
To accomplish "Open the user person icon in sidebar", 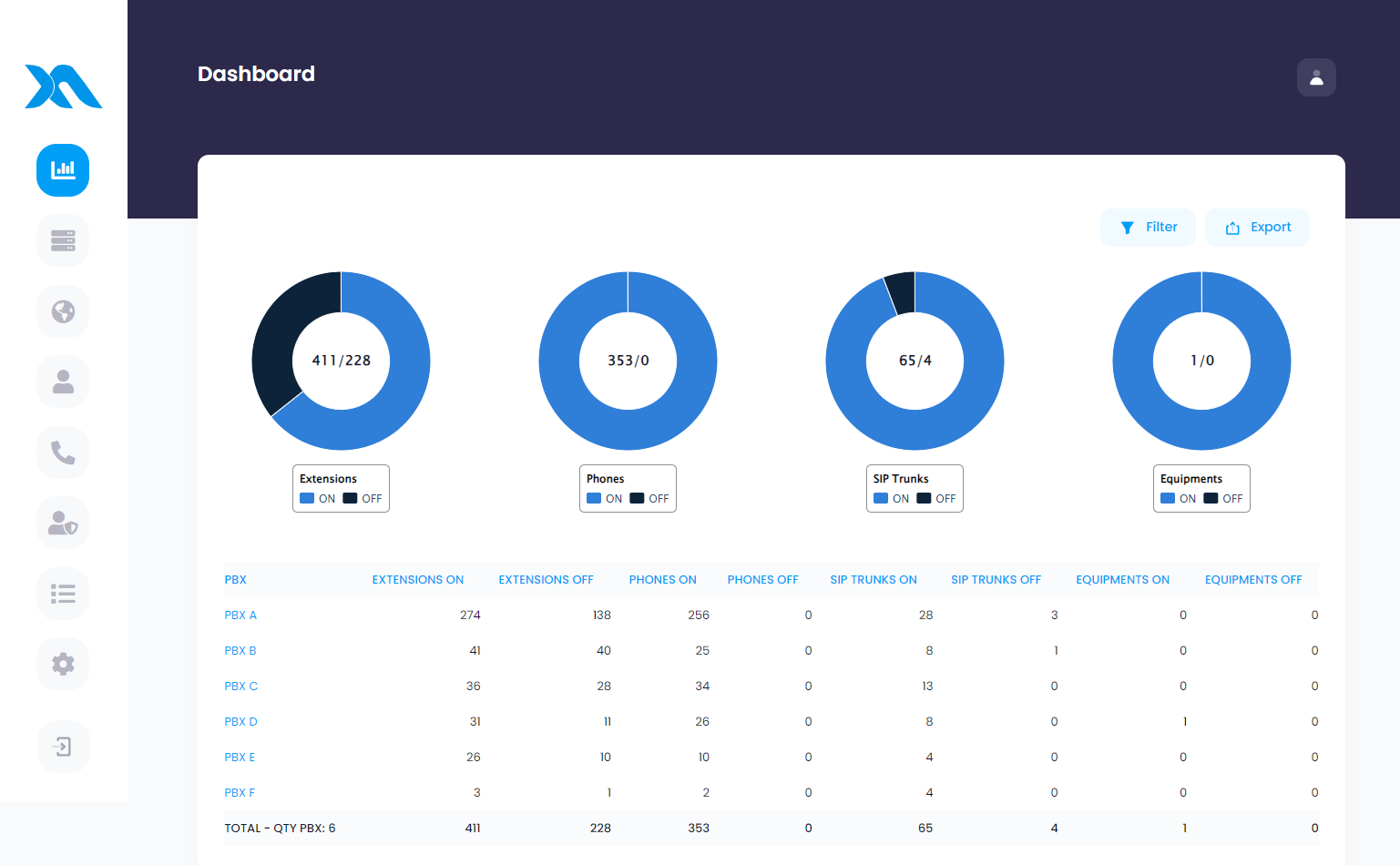I will click(63, 382).
